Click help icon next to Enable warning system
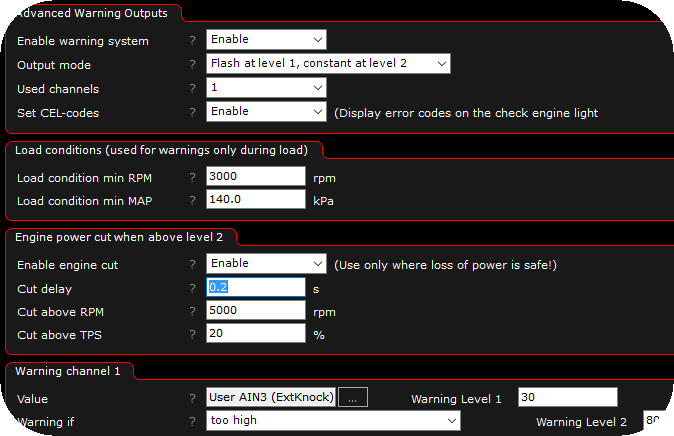 click(192, 40)
